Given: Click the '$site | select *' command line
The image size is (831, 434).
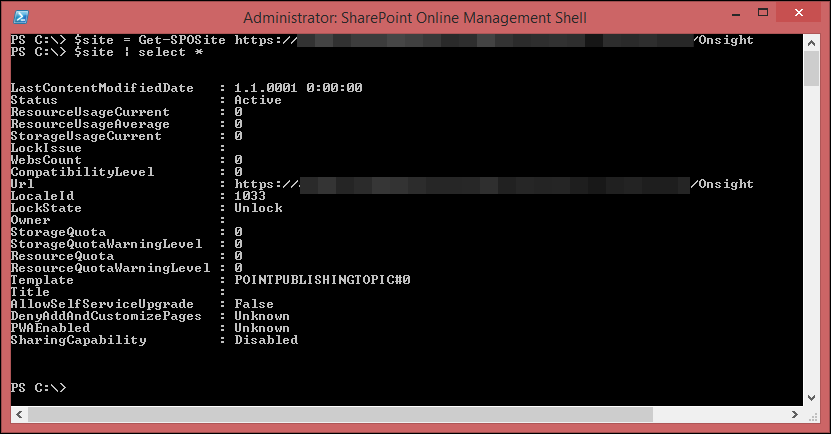Looking at the screenshot, I should coord(138,52).
